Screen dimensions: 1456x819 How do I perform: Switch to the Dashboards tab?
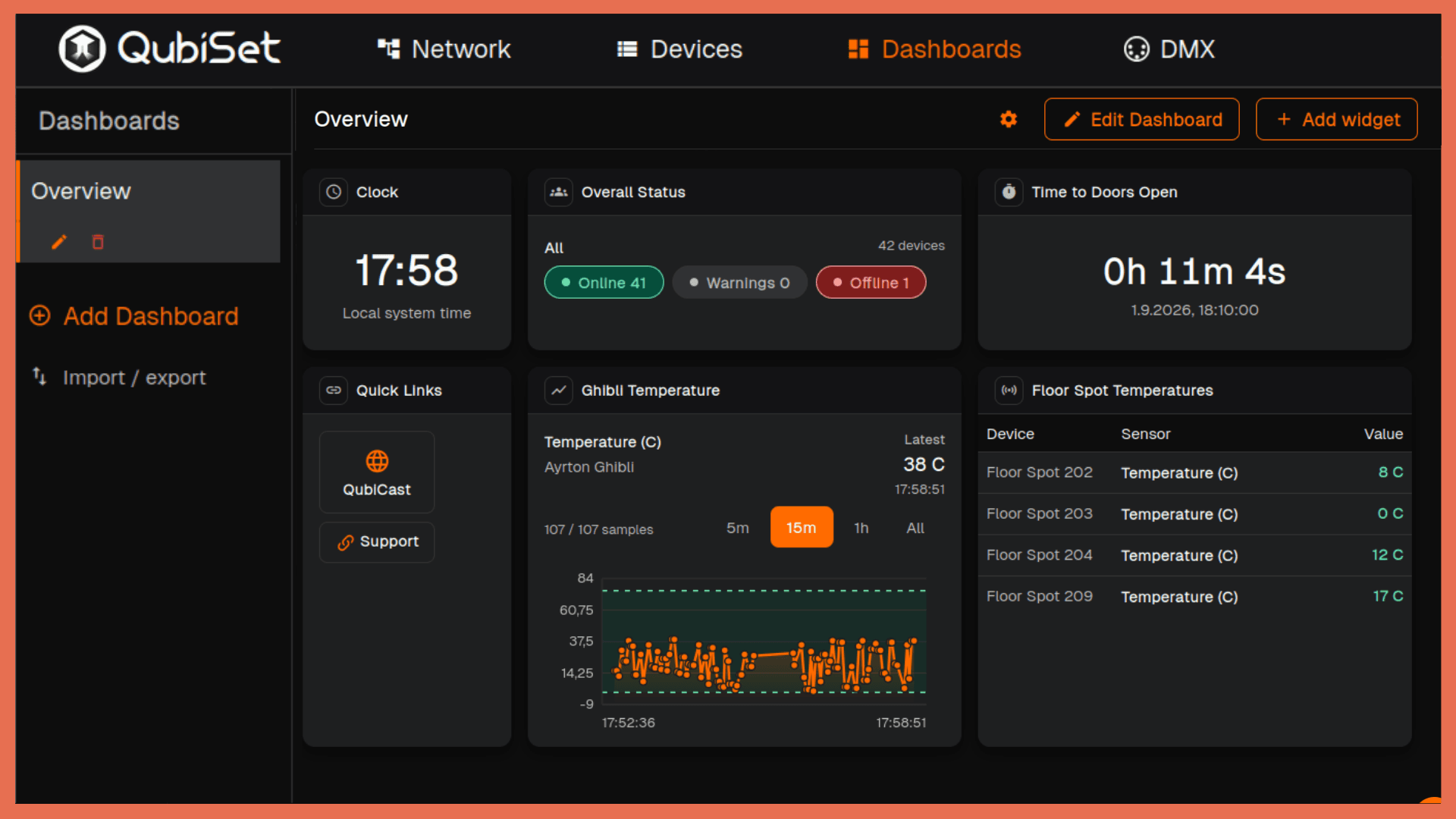click(934, 49)
